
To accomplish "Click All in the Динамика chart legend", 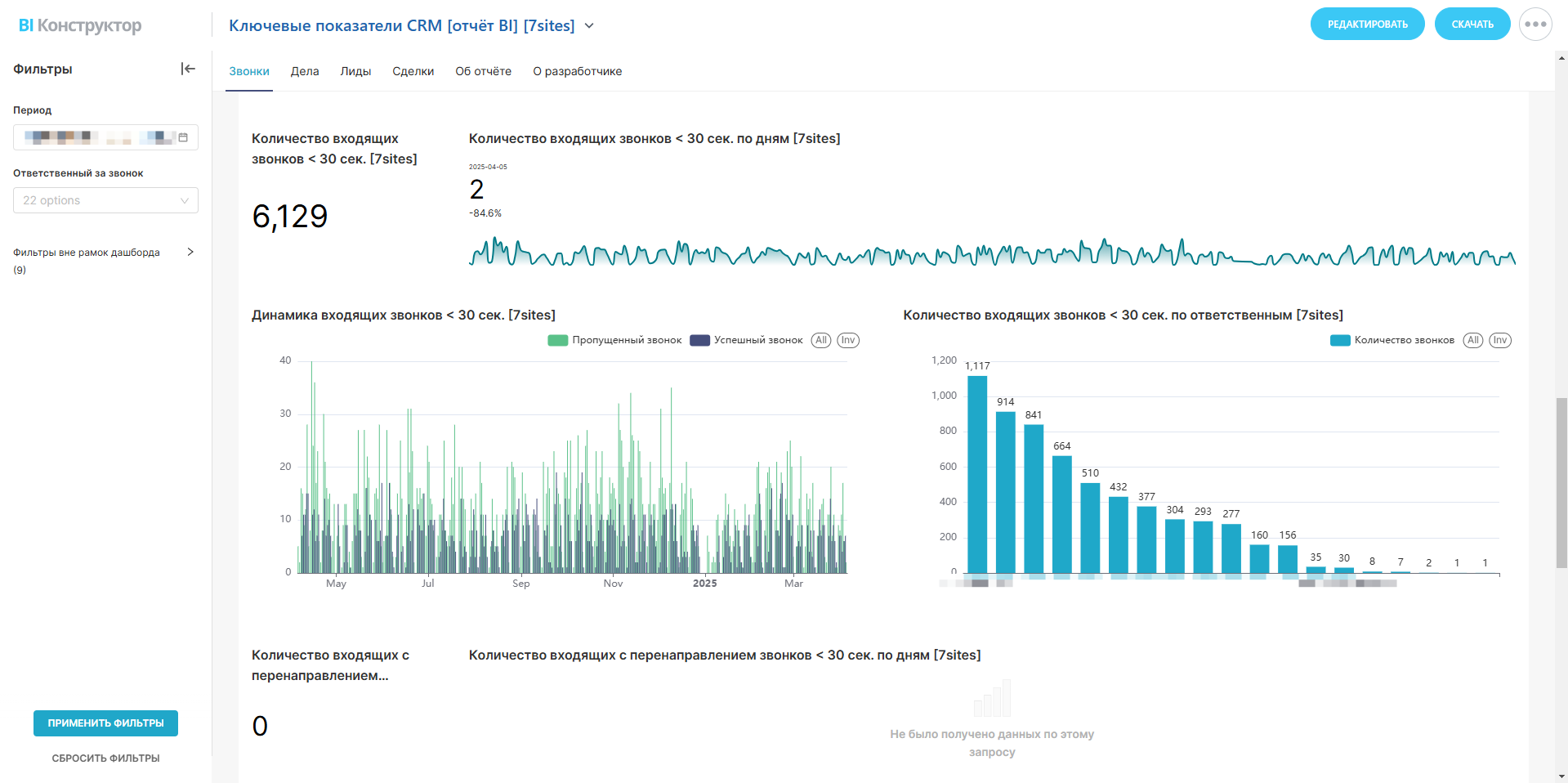I will coord(820,340).
